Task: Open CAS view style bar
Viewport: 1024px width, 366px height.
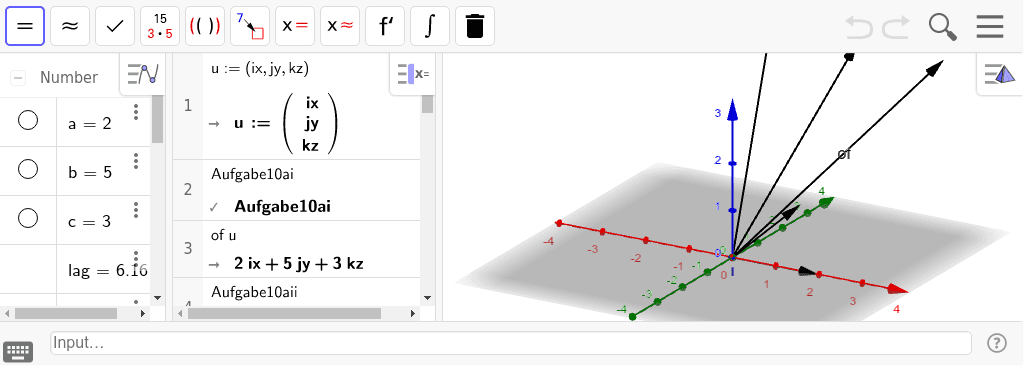Action: [413, 74]
